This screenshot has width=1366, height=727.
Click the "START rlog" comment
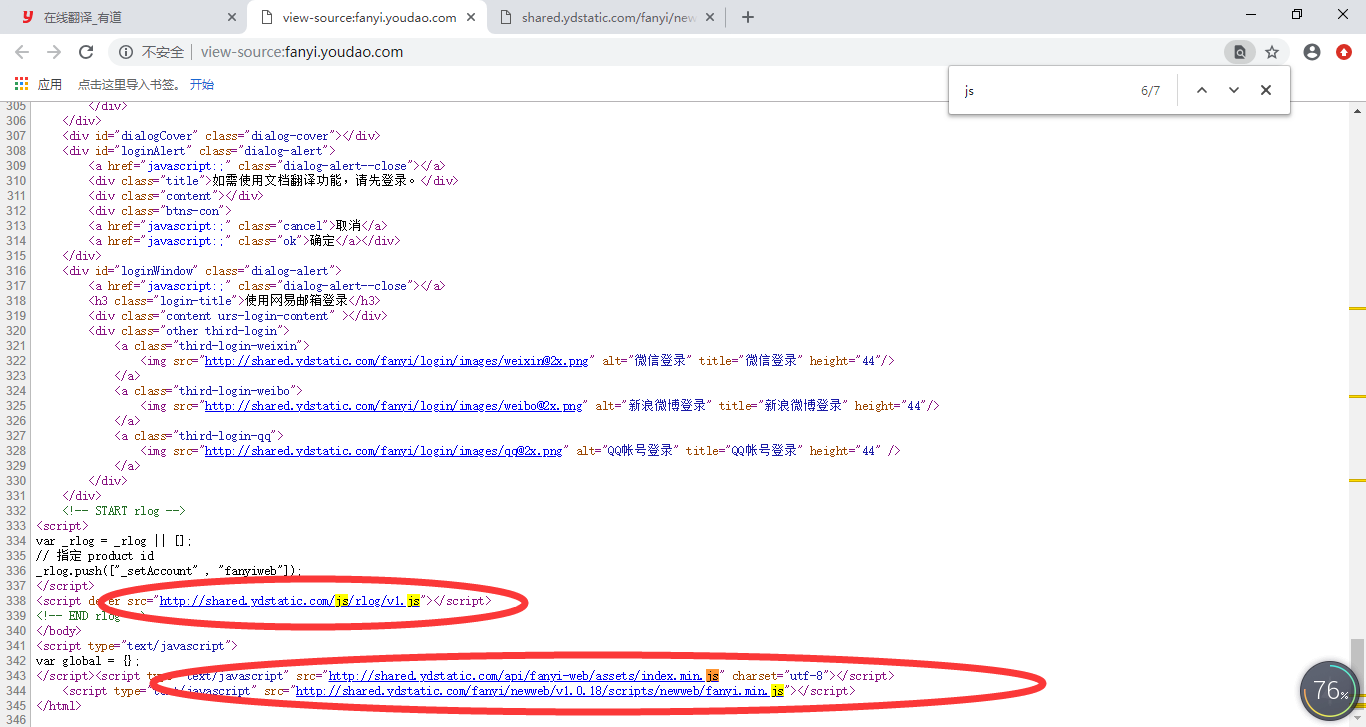[124, 511]
